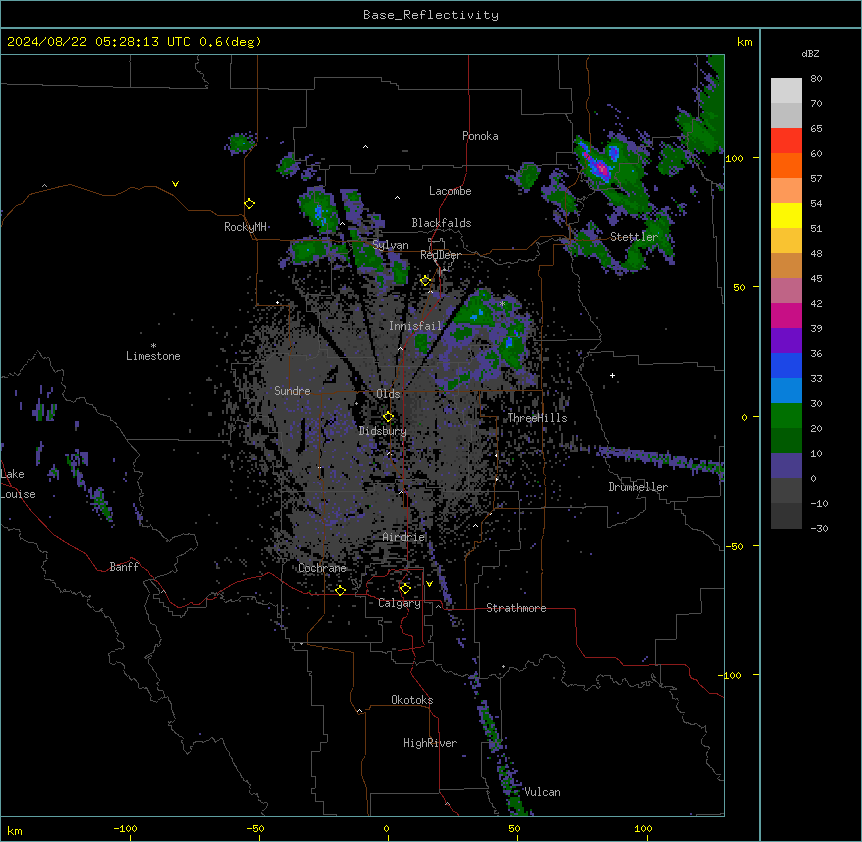Click the yellow diamond marker below RedDeer
The image size is (862, 842).
426,281
